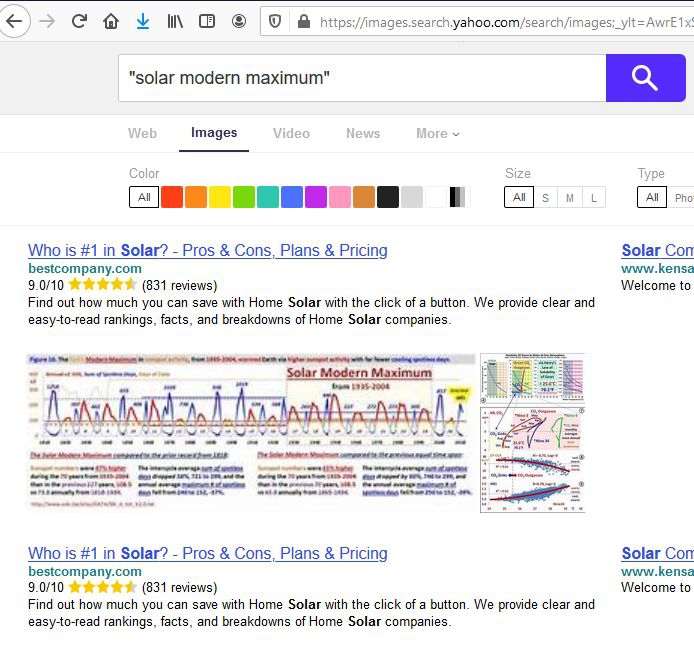Filter images by red color
This screenshot has height=660, width=694.
[x=172, y=197]
